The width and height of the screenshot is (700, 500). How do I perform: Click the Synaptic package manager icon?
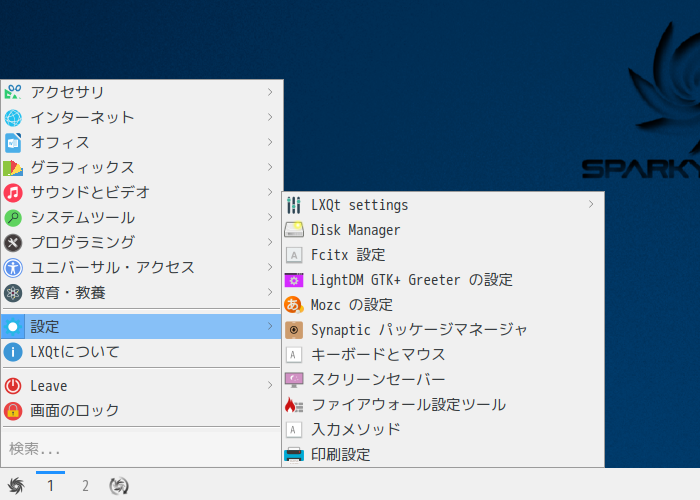pyautogui.click(x=294, y=330)
